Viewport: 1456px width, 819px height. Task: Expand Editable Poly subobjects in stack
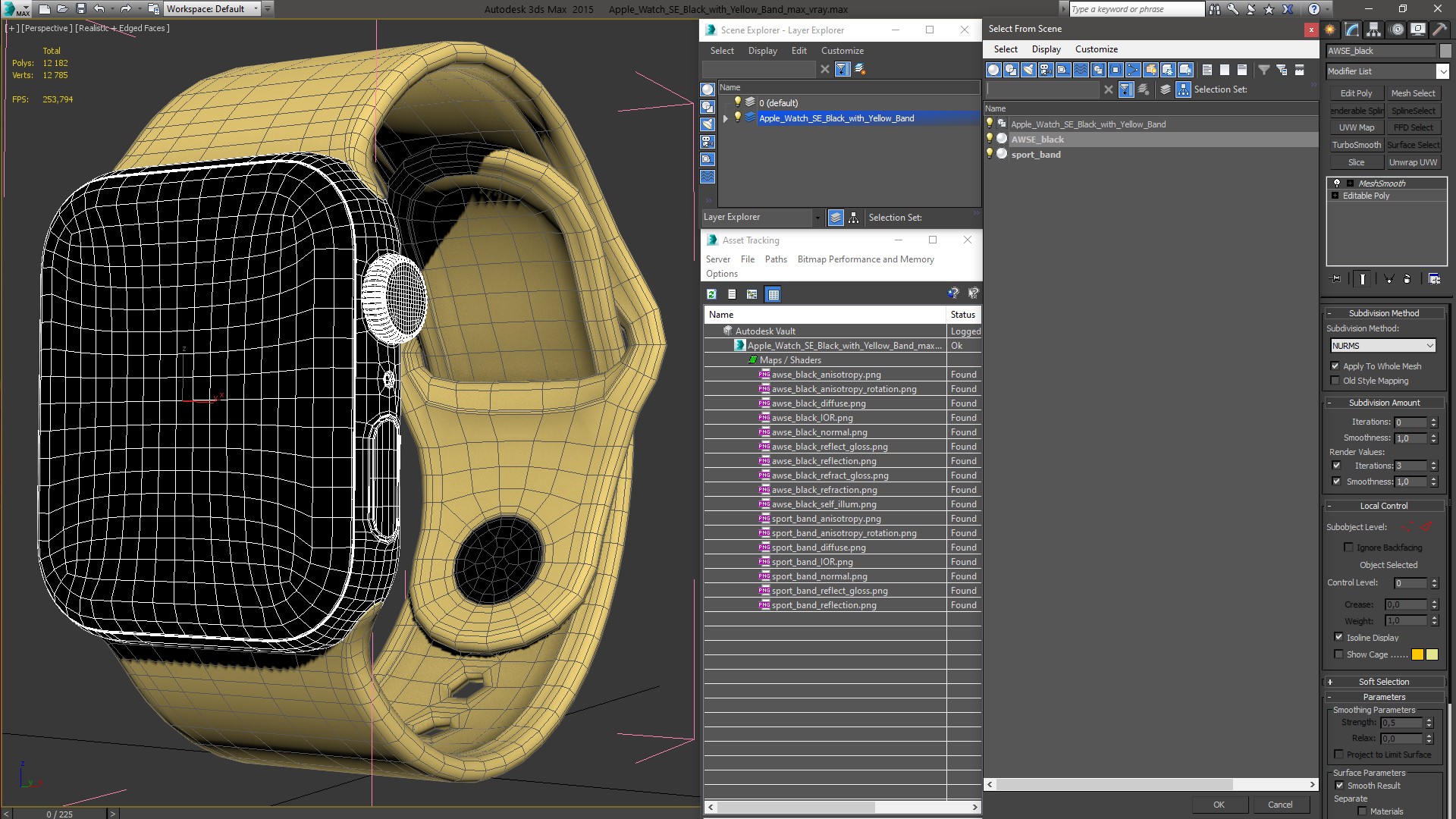coord(1335,196)
